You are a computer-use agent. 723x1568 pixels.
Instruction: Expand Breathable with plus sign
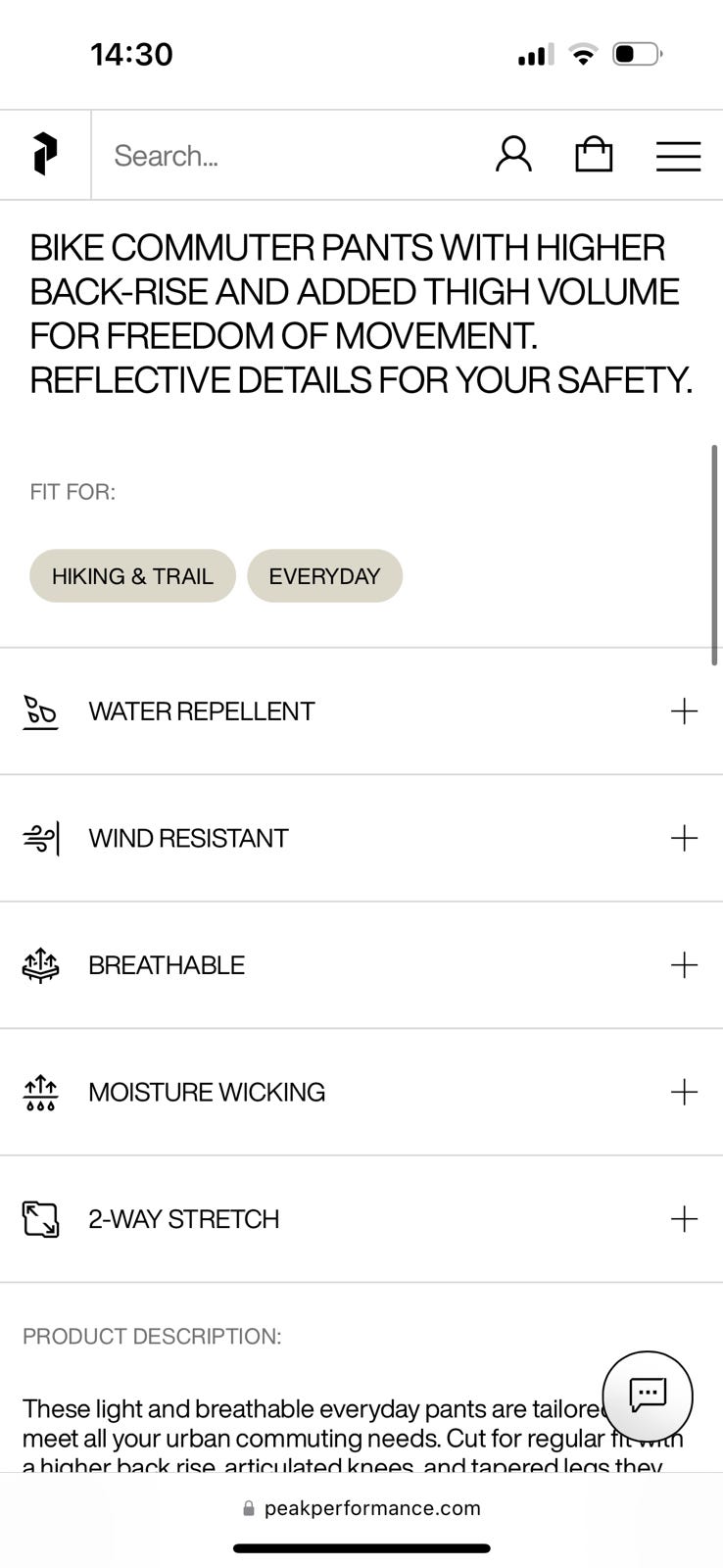684,965
